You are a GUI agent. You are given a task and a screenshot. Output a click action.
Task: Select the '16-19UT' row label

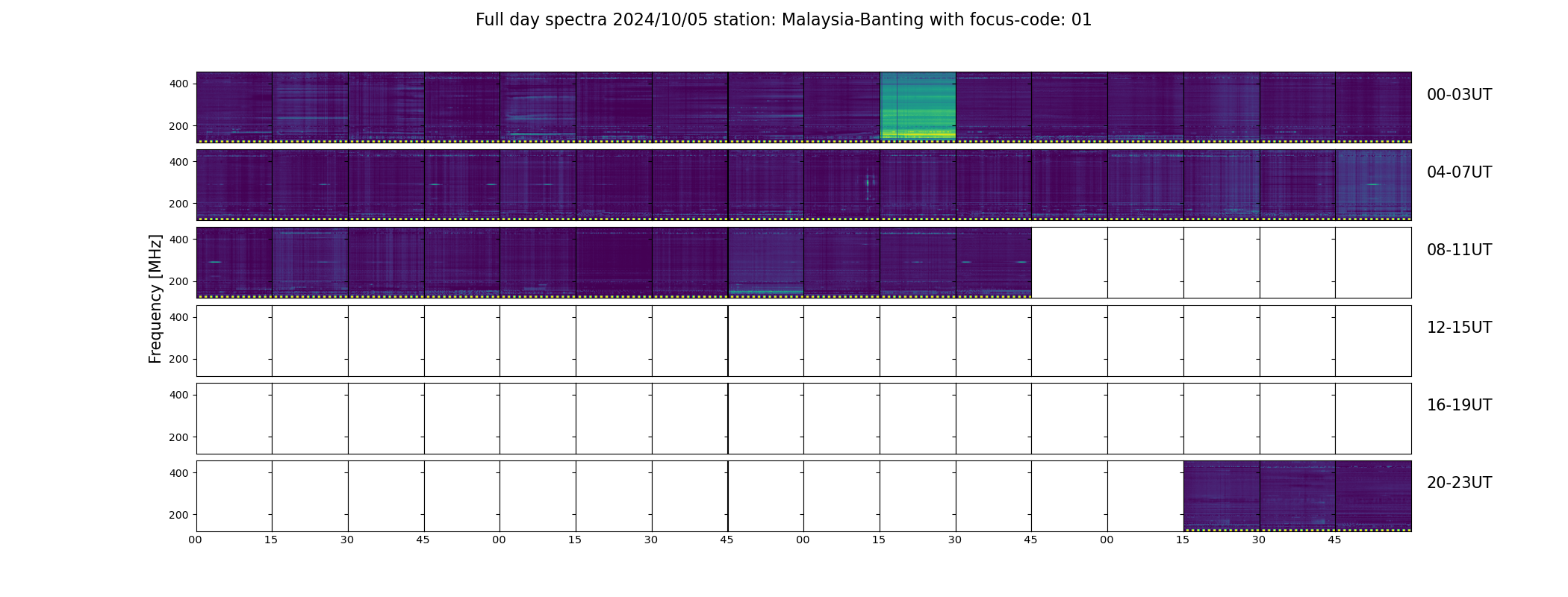1459,405
